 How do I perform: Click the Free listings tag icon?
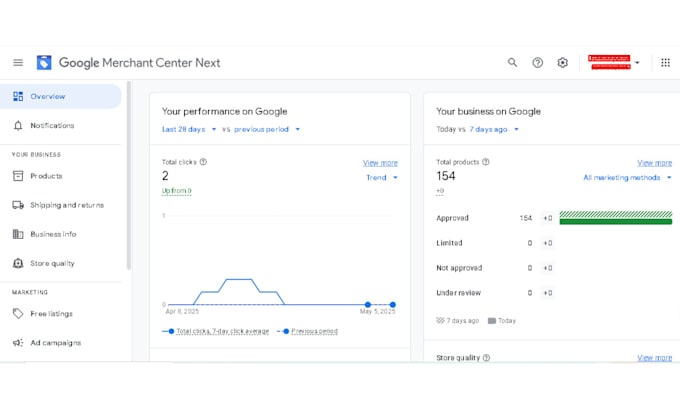(18, 314)
